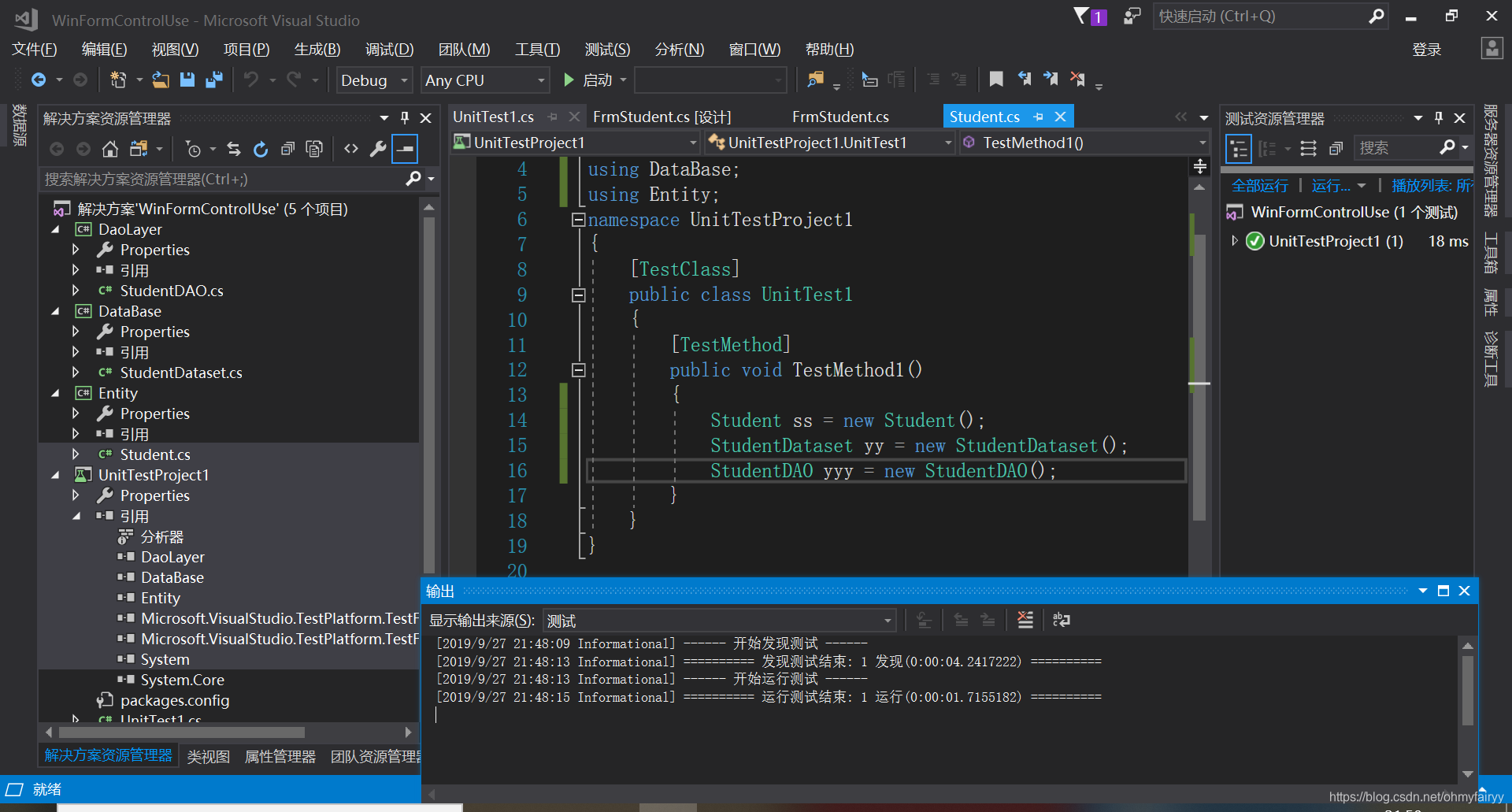
Task: Open the 文件(F) menu
Action: coord(35,50)
